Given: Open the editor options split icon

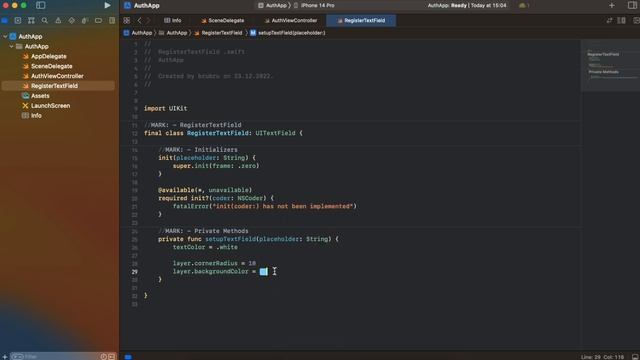Looking at the screenshot, I should tap(622, 20).
